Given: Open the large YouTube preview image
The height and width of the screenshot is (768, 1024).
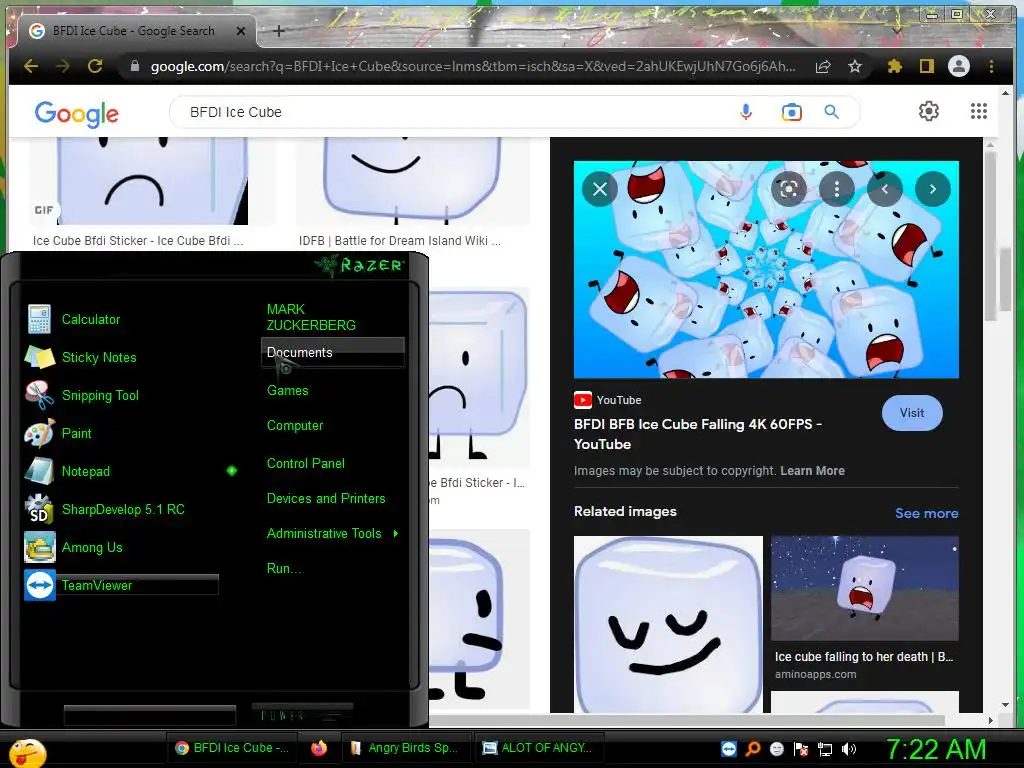Looking at the screenshot, I should click(766, 270).
